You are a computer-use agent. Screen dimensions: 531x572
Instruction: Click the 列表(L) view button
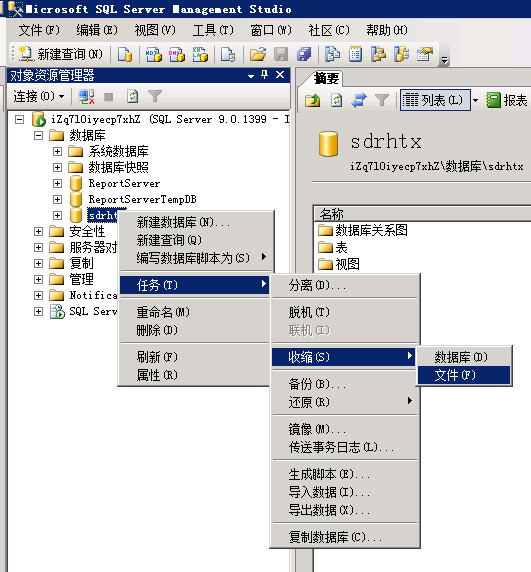click(x=435, y=100)
